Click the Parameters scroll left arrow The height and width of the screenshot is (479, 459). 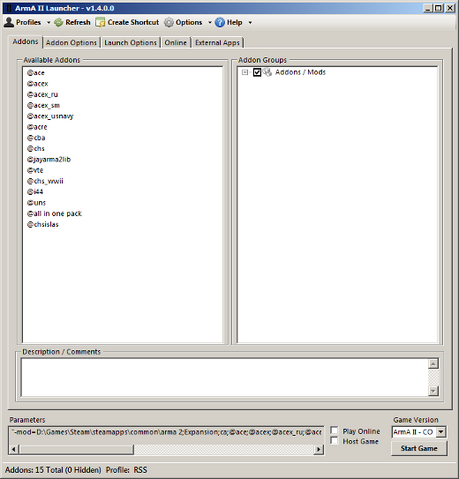(14, 449)
